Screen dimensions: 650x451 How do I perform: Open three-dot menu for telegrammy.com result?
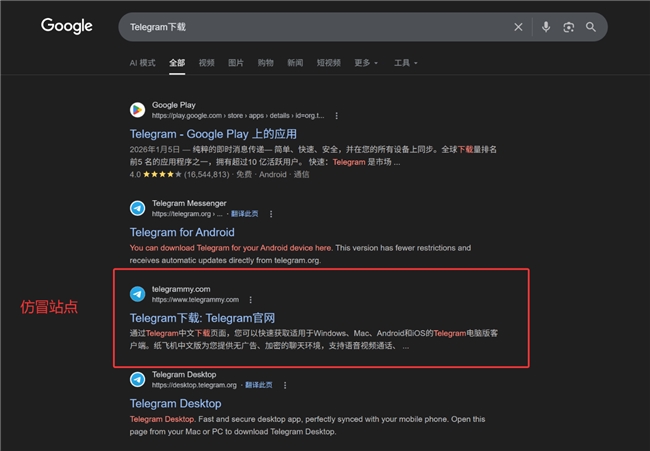pyautogui.click(x=250, y=299)
